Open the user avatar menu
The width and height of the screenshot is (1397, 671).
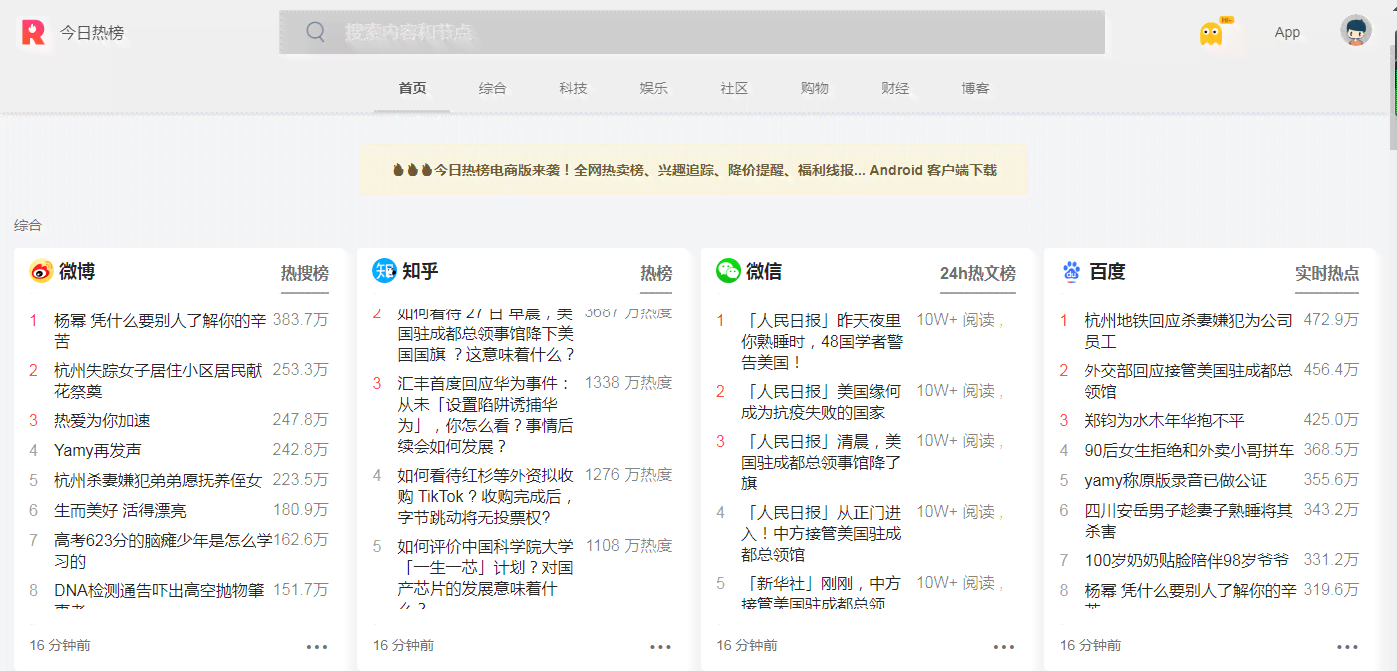[1356, 31]
